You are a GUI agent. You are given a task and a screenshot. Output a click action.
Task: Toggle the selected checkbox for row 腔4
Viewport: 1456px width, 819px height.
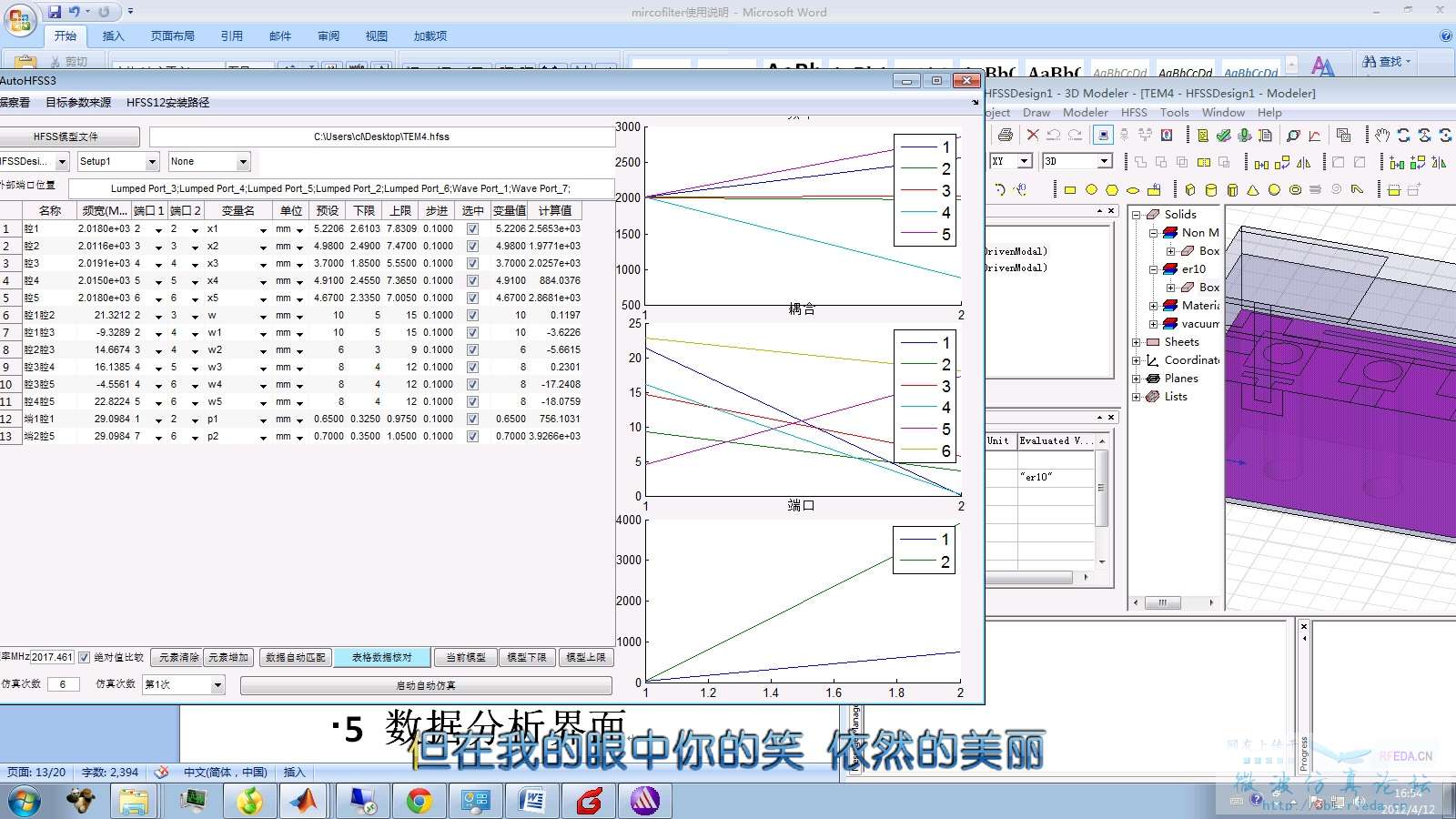coord(472,281)
